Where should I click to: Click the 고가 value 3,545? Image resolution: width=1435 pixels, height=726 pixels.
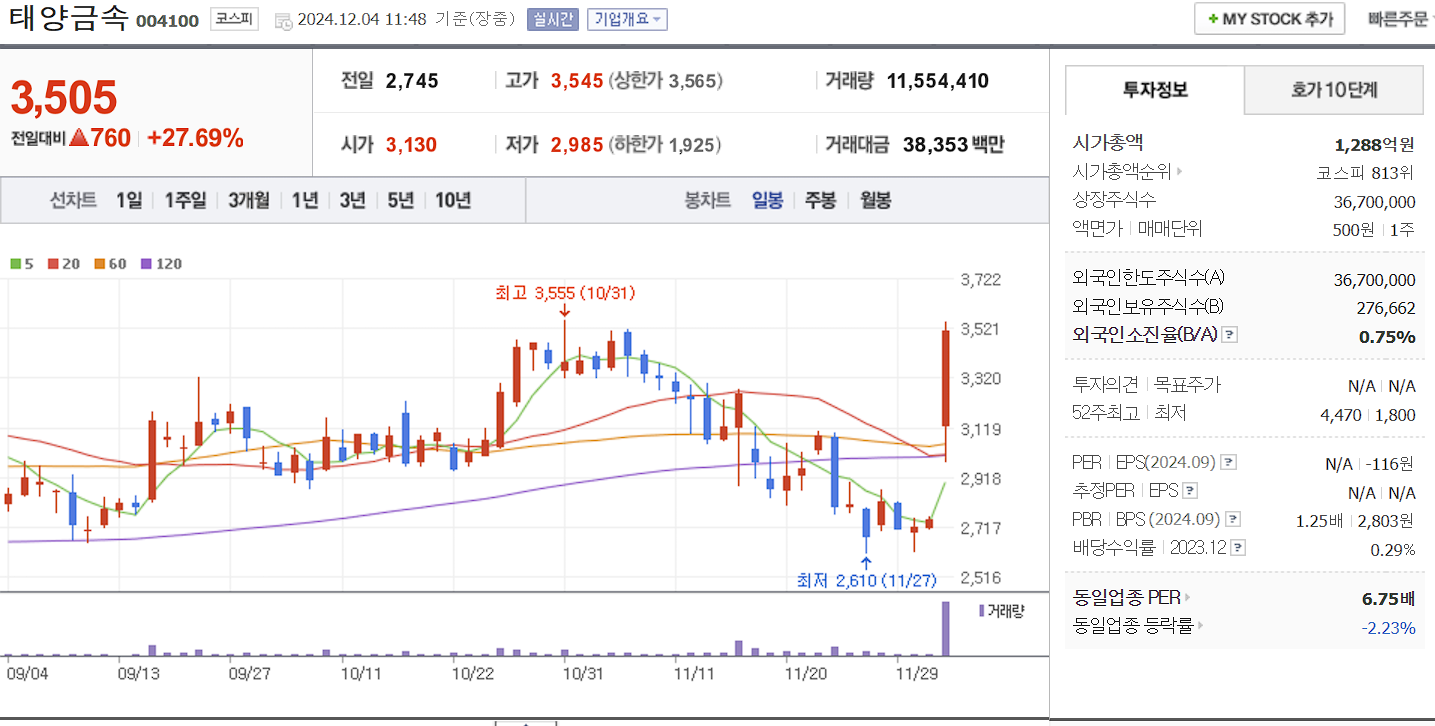(x=577, y=81)
